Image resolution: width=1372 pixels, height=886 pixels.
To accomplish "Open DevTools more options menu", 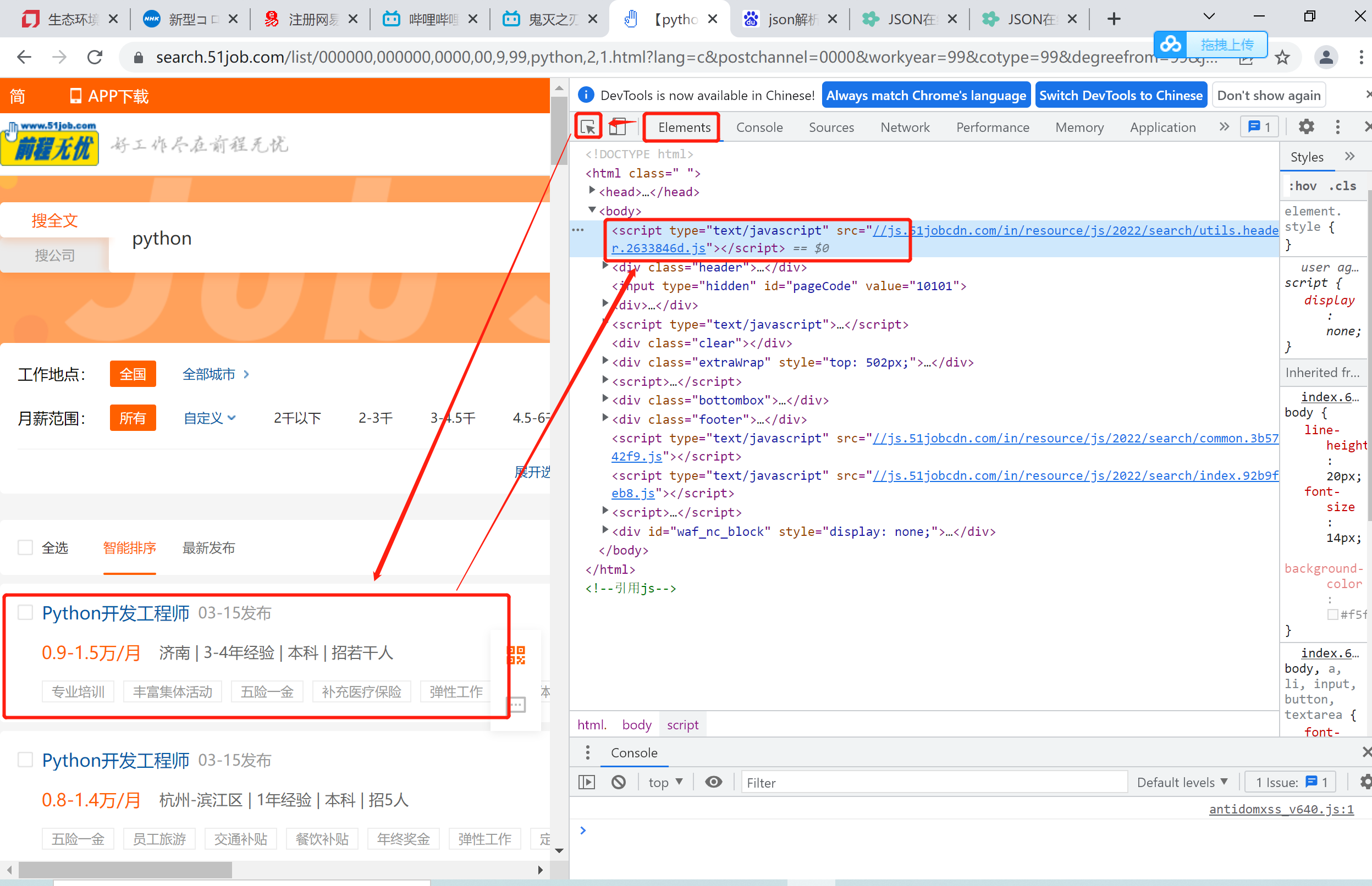I will coord(1337,126).
